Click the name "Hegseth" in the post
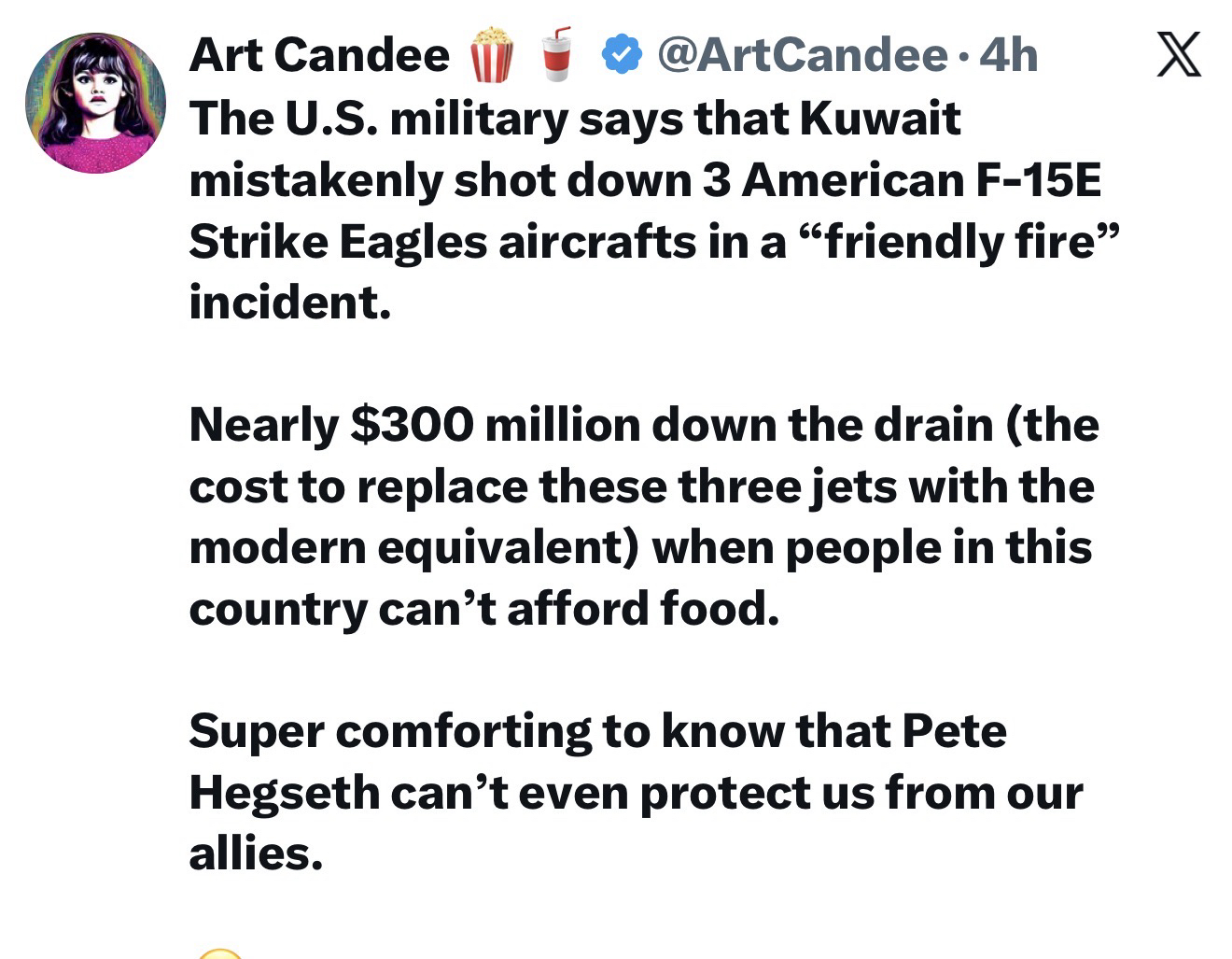 click(283, 793)
